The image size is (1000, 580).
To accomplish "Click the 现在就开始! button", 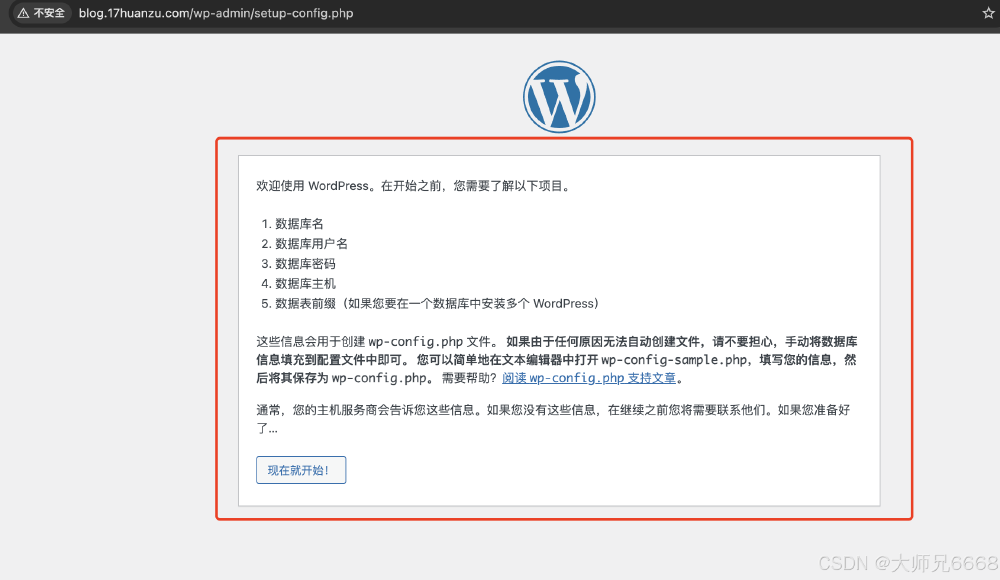I will (301, 470).
